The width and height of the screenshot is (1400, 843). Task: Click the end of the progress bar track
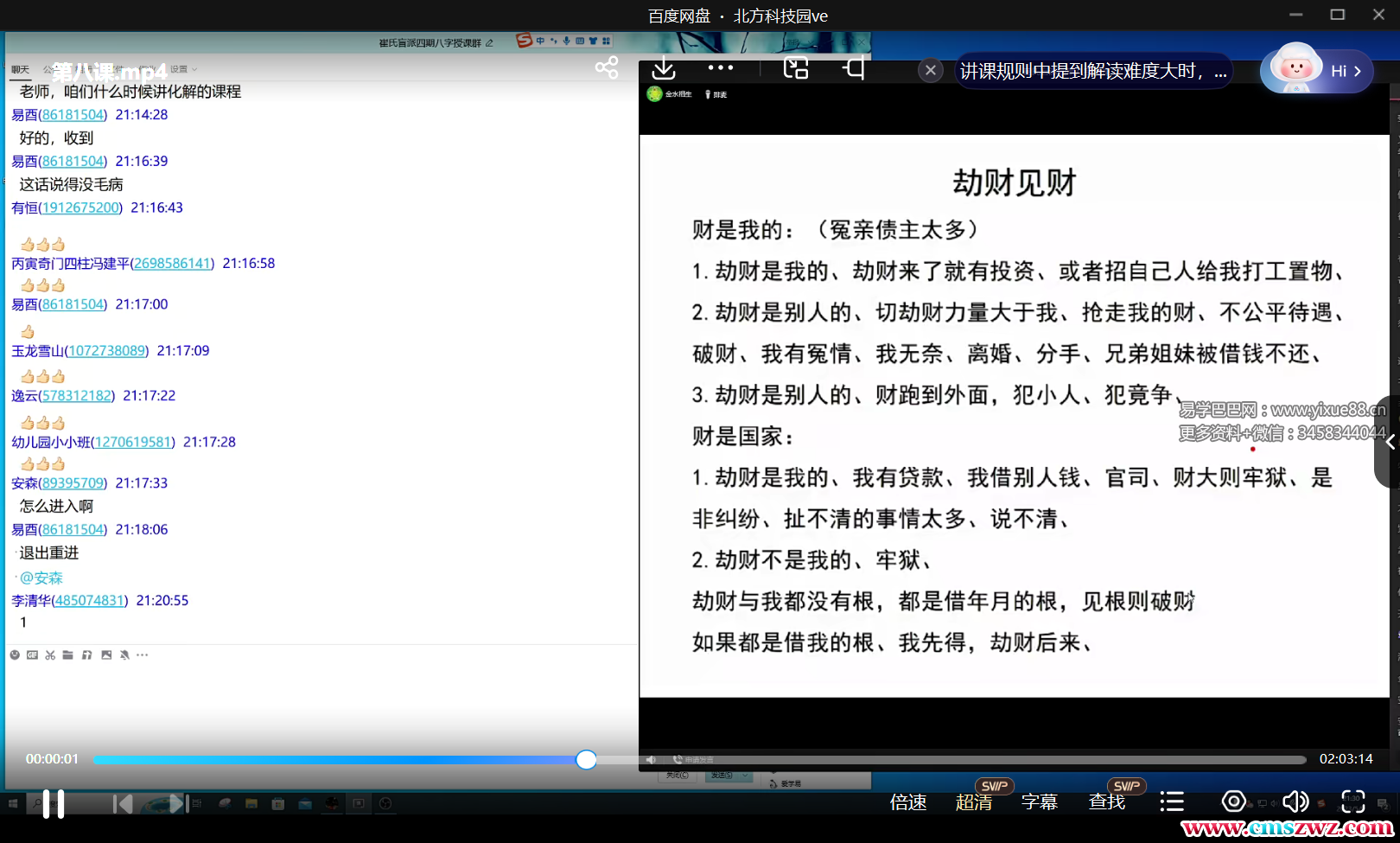coord(1302,760)
